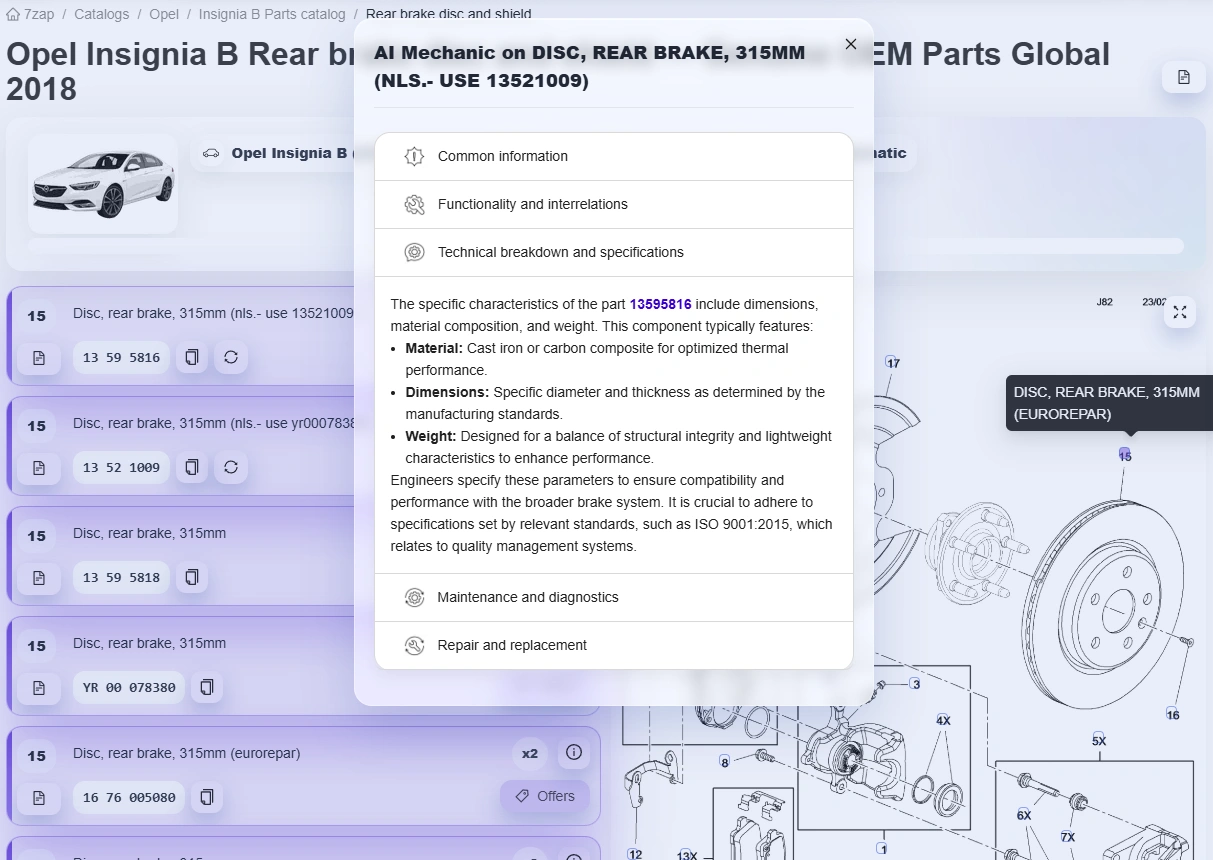
Task: Click the x2 quantity badge for eurorepar disc
Action: (x=530, y=753)
